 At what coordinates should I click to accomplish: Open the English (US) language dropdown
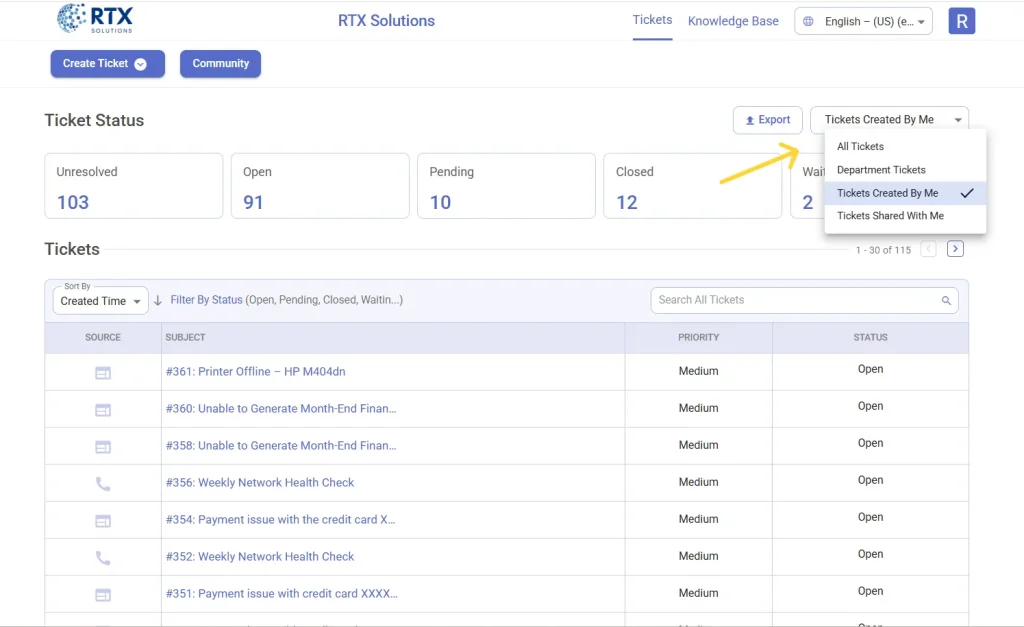pyautogui.click(x=862, y=21)
